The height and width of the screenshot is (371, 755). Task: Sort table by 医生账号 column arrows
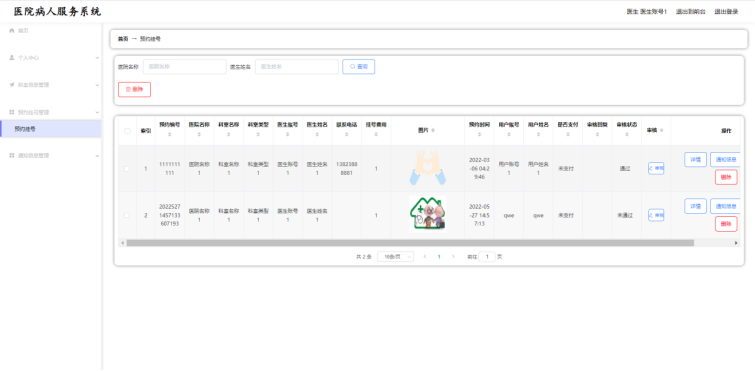(x=287, y=135)
